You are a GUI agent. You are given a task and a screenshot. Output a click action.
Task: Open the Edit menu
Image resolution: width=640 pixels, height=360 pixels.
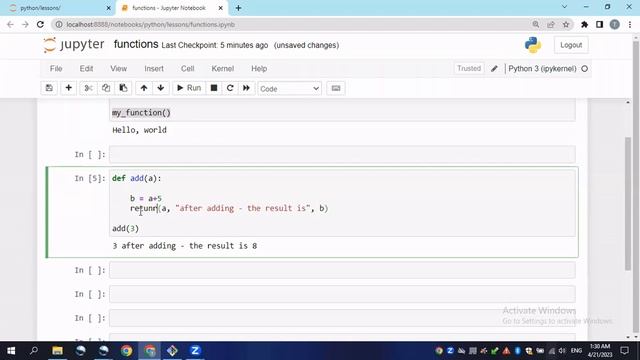[86, 69]
